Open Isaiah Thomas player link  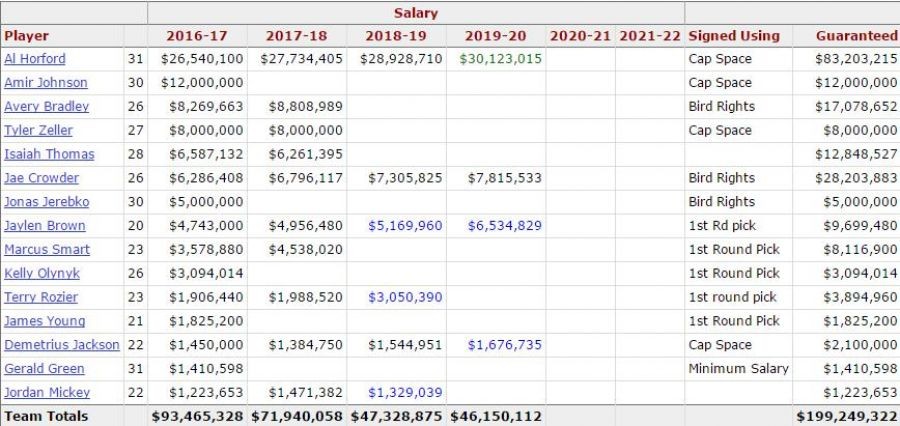[49, 155]
